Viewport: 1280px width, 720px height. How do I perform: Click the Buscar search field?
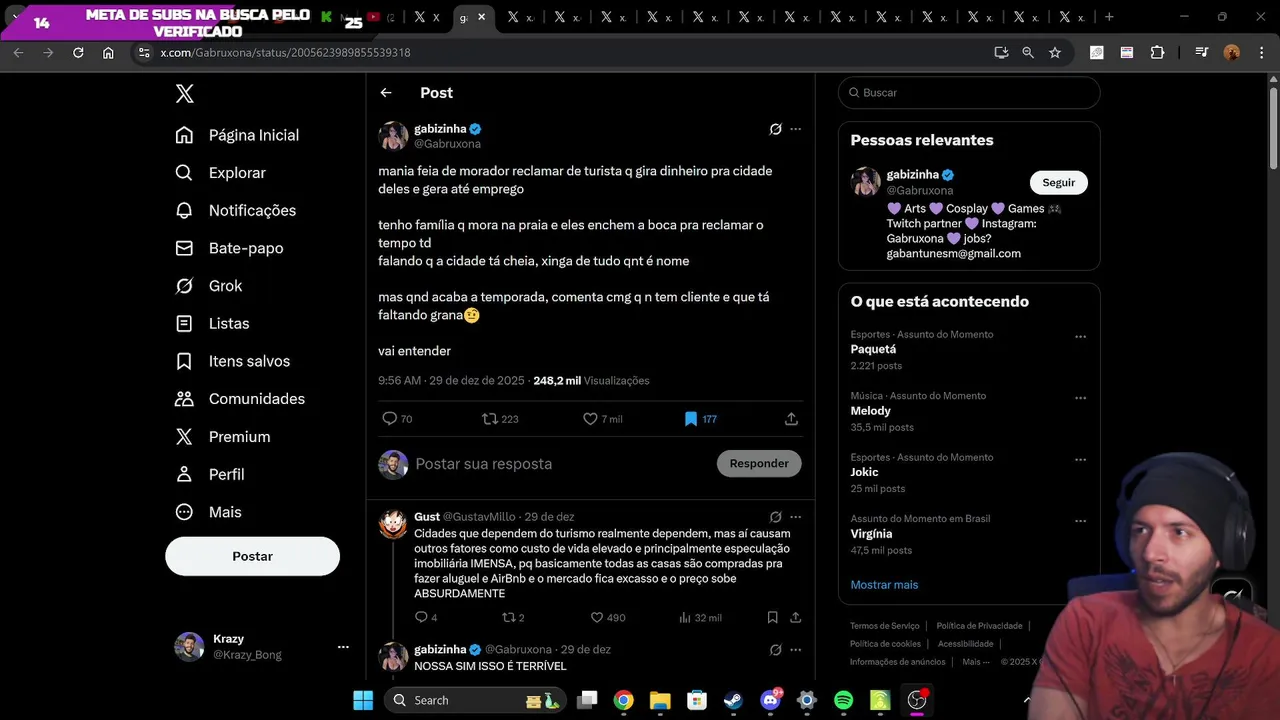click(x=969, y=93)
